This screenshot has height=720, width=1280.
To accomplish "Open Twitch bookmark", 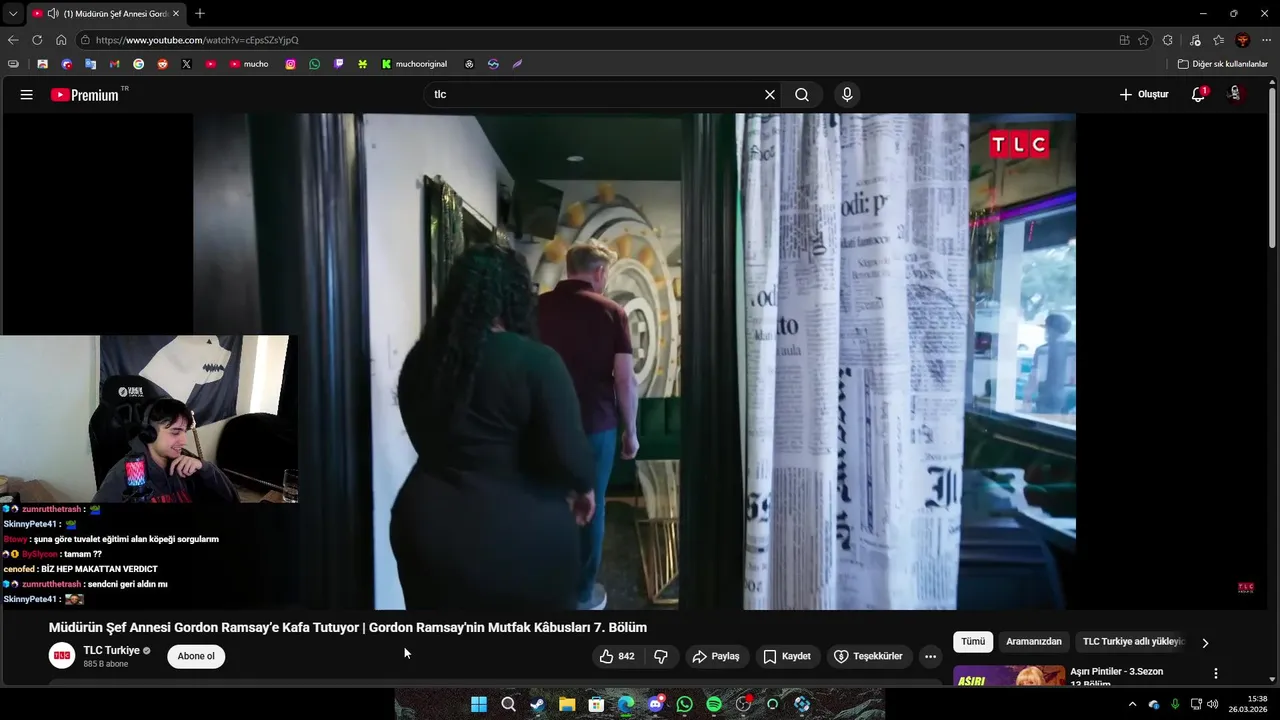I will tap(338, 64).
